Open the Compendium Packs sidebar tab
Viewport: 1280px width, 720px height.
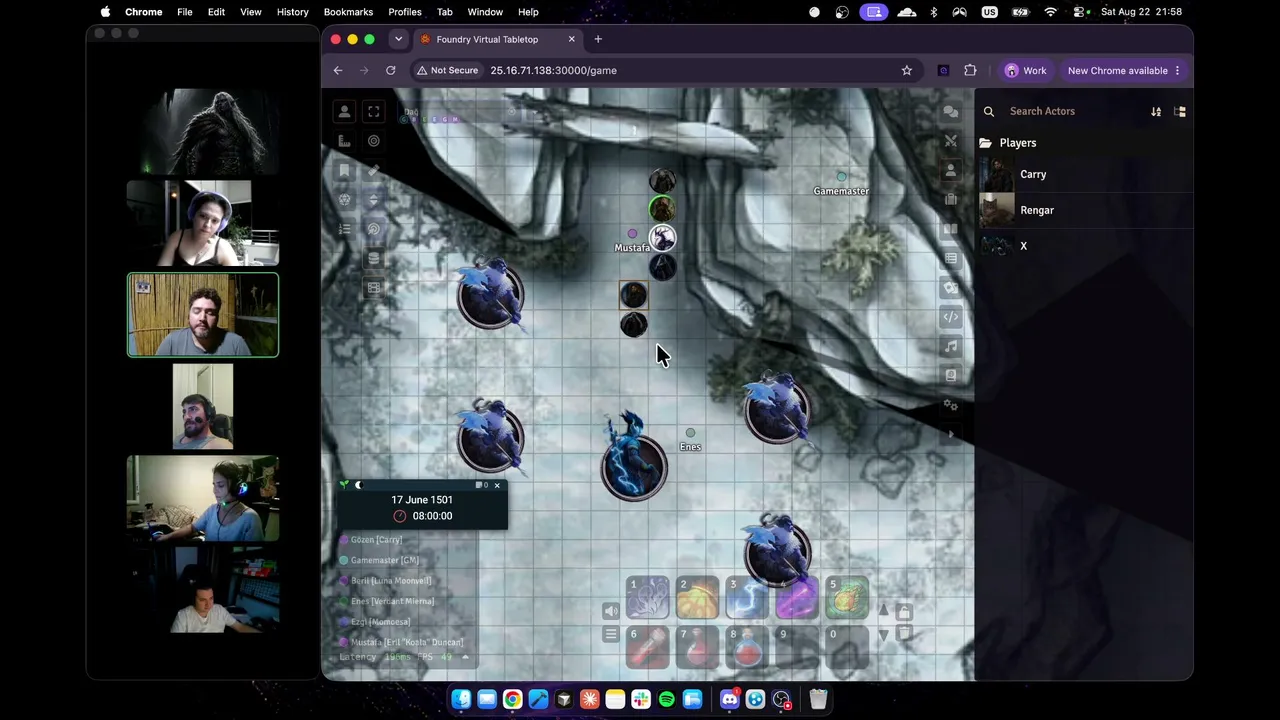click(951, 375)
